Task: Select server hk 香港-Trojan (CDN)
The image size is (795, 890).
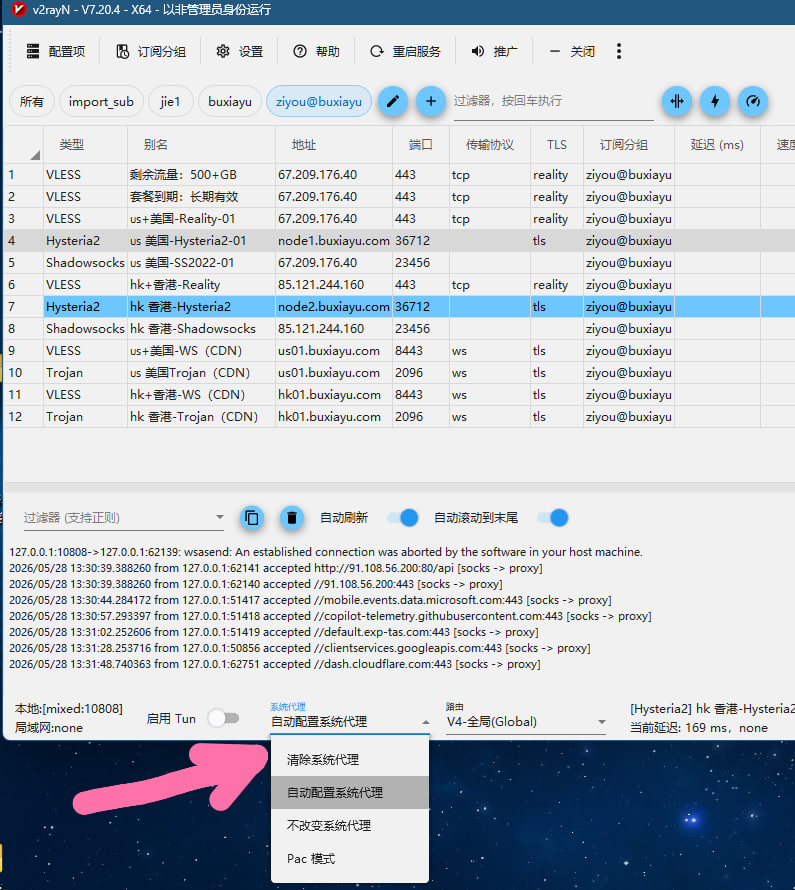Action: tap(399, 417)
